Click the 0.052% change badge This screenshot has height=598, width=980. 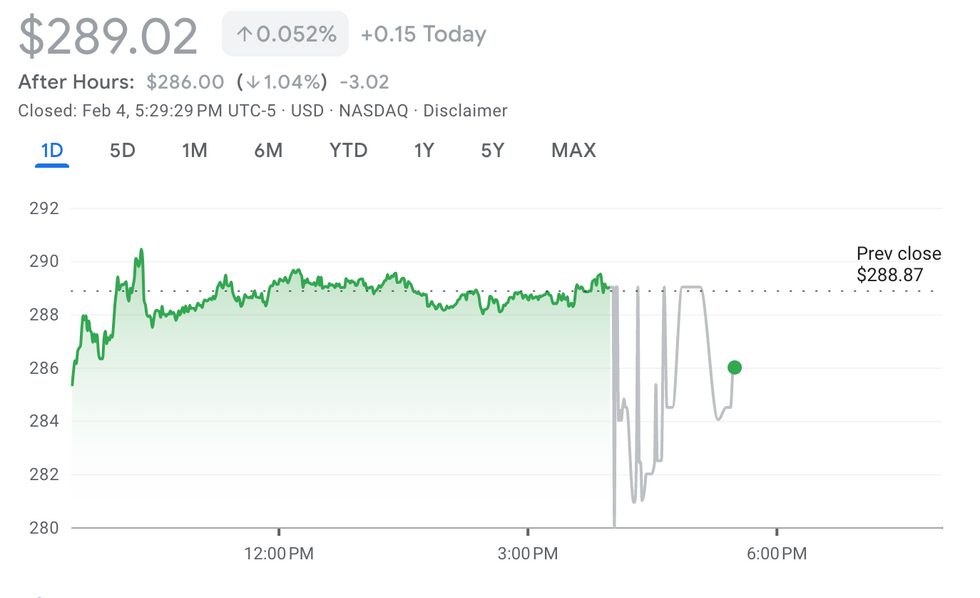click(x=286, y=34)
